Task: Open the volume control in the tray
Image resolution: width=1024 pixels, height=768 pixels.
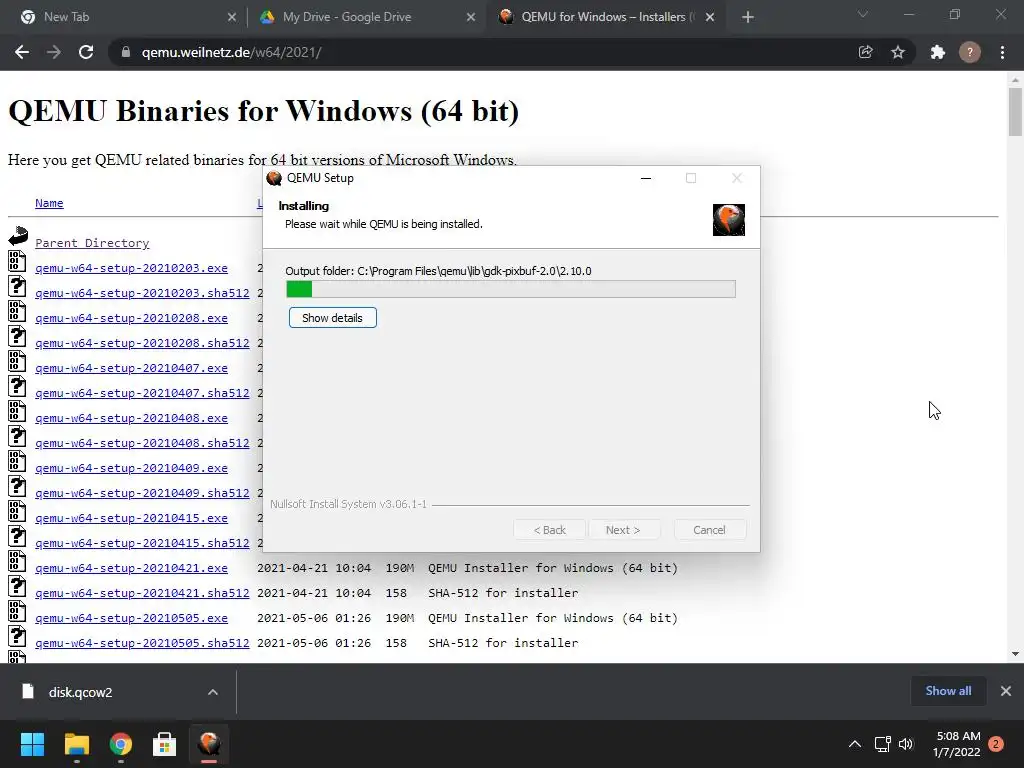Action: [x=906, y=744]
